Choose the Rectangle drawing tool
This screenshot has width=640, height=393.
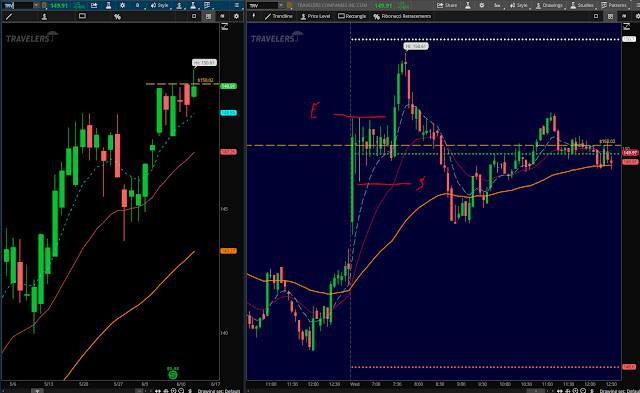click(x=352, y=16)
